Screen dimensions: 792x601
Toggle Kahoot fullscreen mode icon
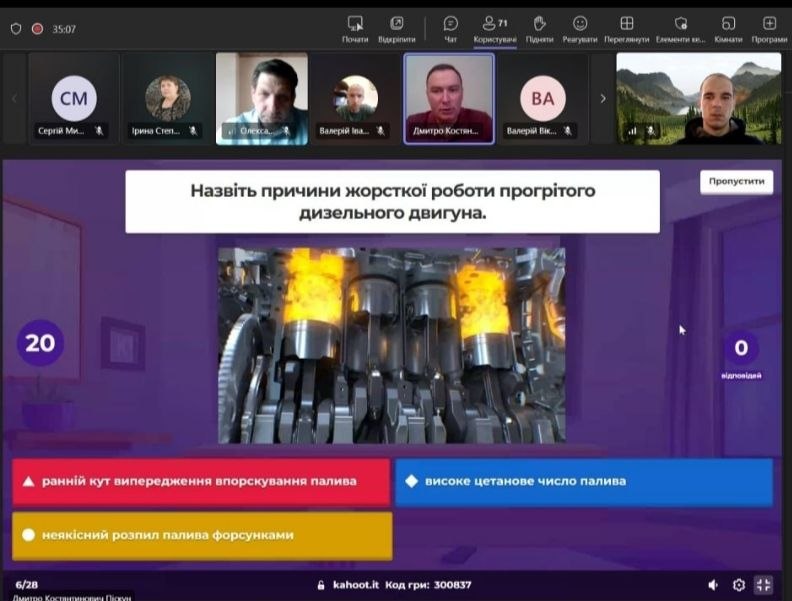coord(764,585)
